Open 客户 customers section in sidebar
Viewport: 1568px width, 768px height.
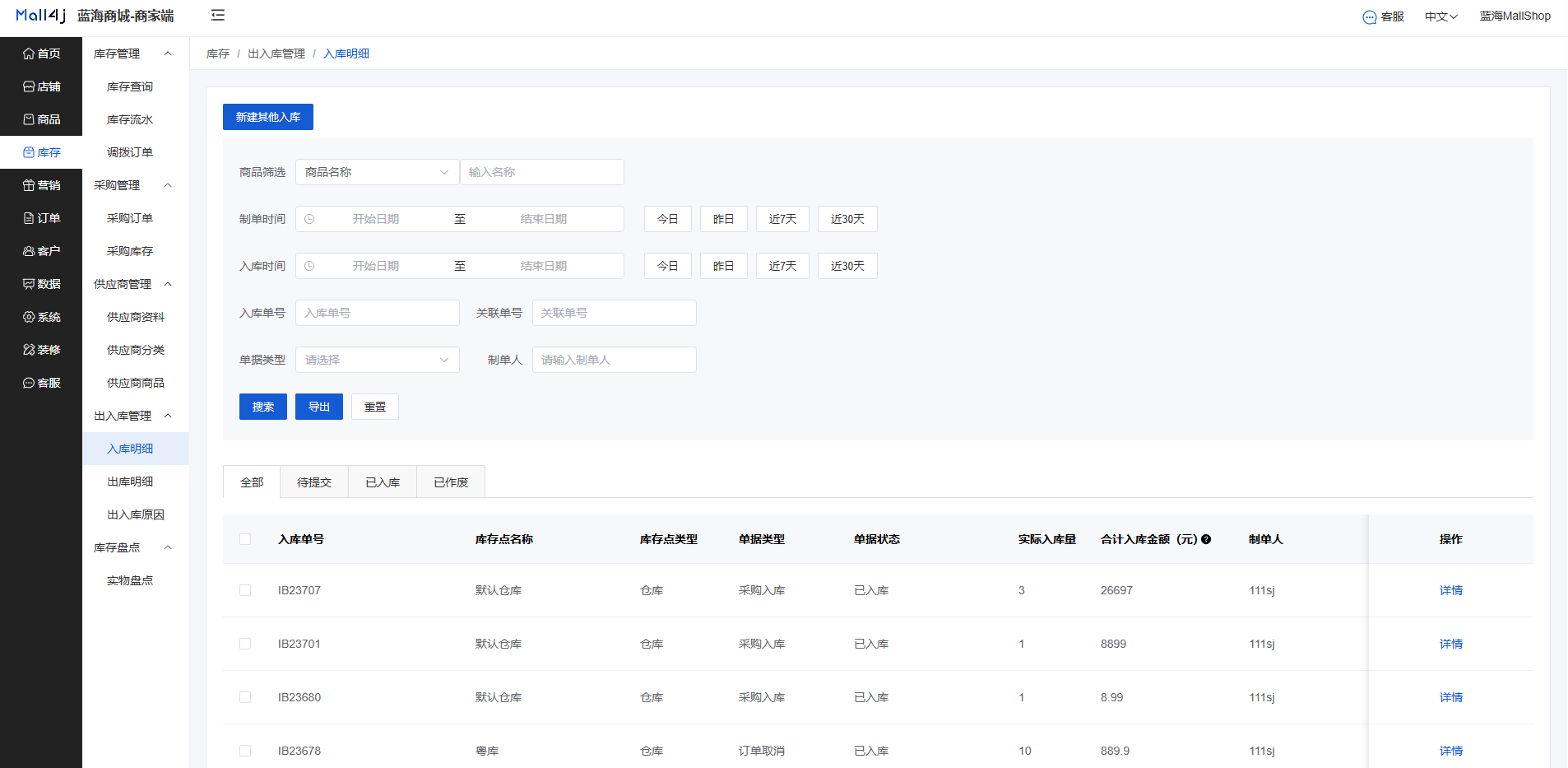pos(41,251)
